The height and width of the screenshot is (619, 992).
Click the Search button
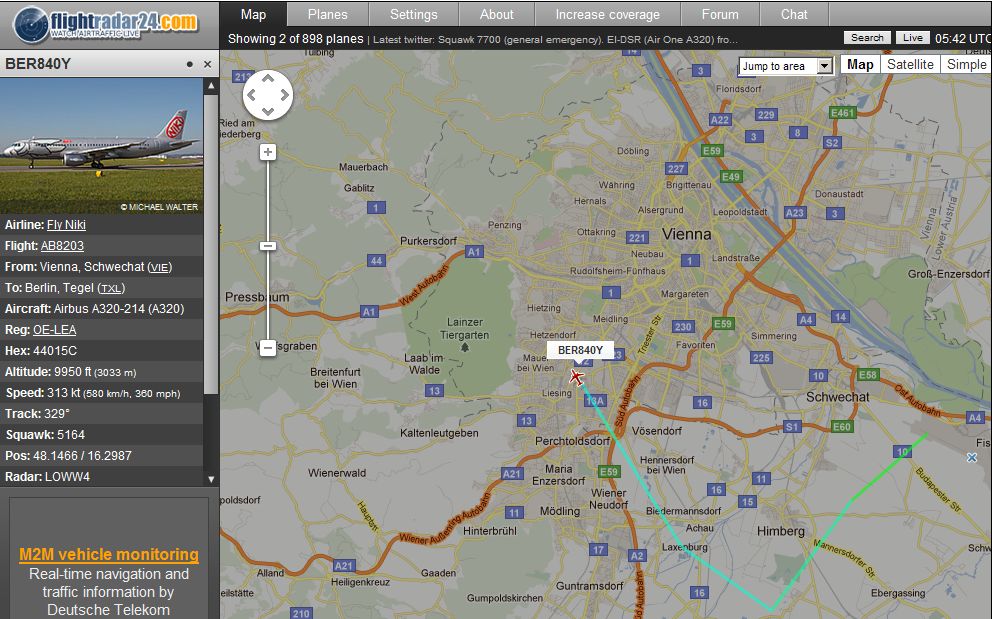coord(867,38)
